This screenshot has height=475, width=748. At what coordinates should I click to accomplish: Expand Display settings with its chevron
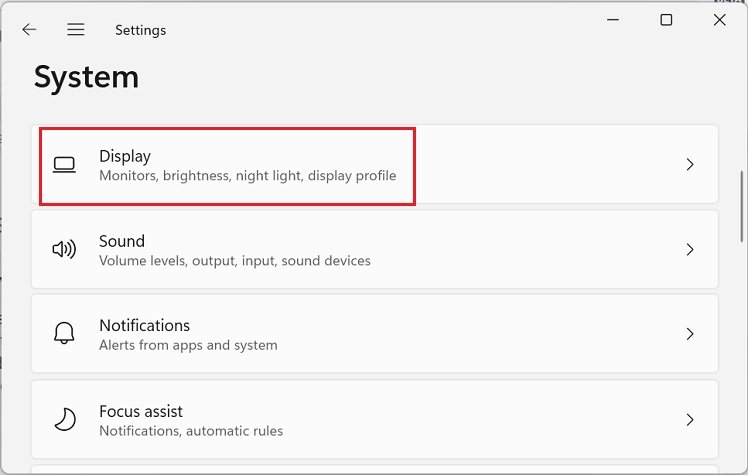[690, 165]
